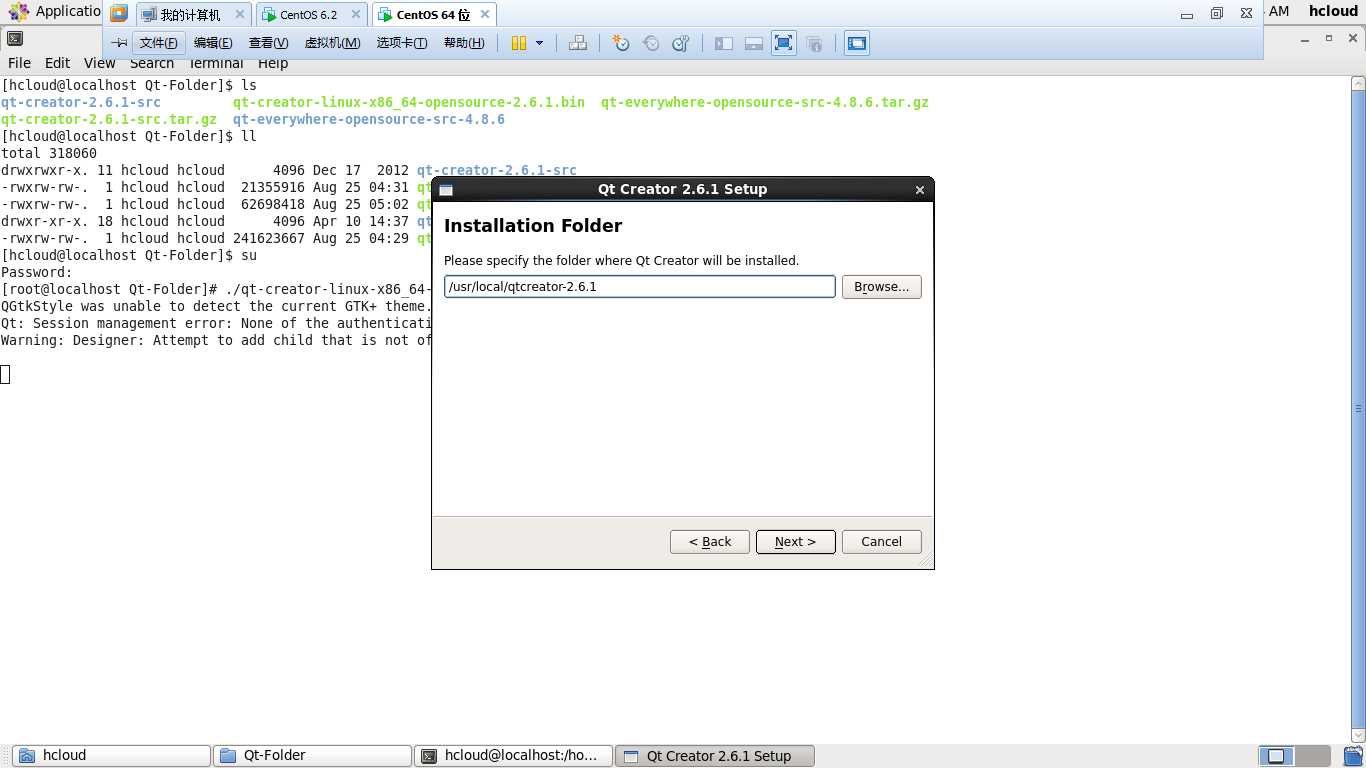Viewport: 1366px width, 768px height.
Task: Open the terminal File menu
Action: pos(19,63)
